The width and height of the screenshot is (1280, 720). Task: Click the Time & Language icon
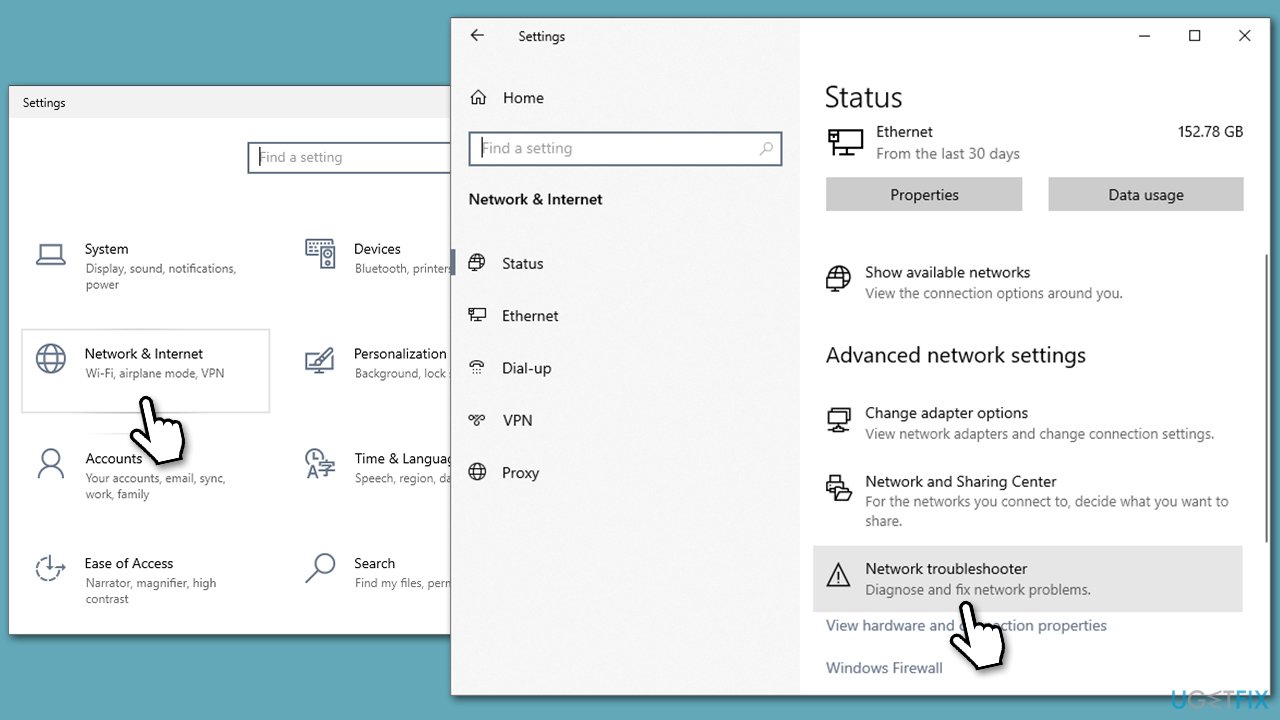(320, 463)
